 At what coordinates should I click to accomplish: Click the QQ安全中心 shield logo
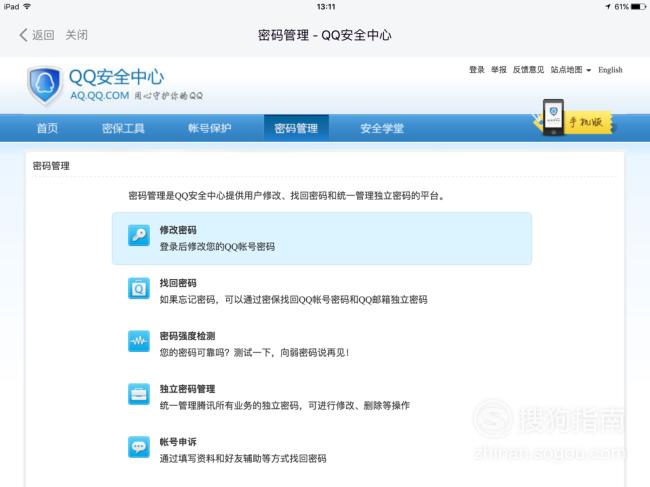[44, 86]
